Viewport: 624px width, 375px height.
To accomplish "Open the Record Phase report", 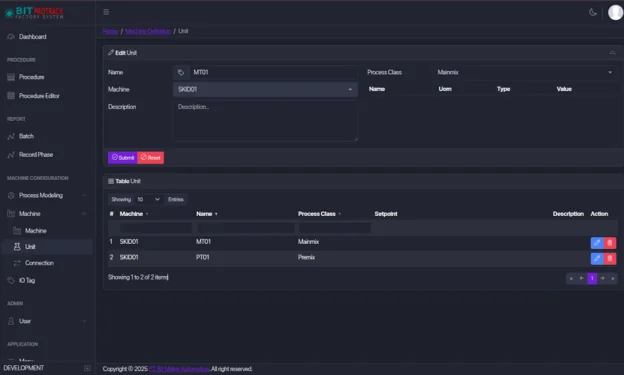I will pyautogui.click(x=36, y=154).
